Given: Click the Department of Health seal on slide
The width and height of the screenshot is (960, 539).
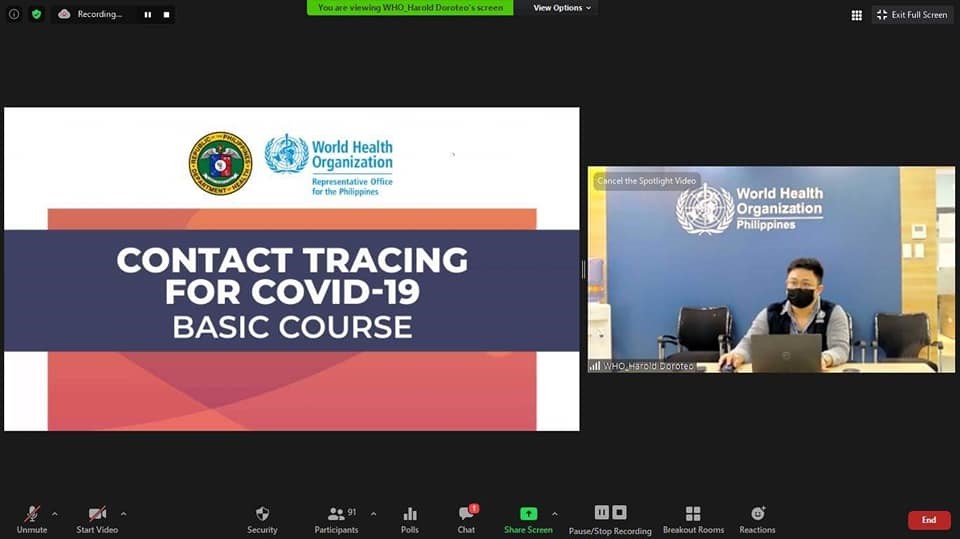Looking at the screenshot, I should pyautogui.click(x=220, y=163).
